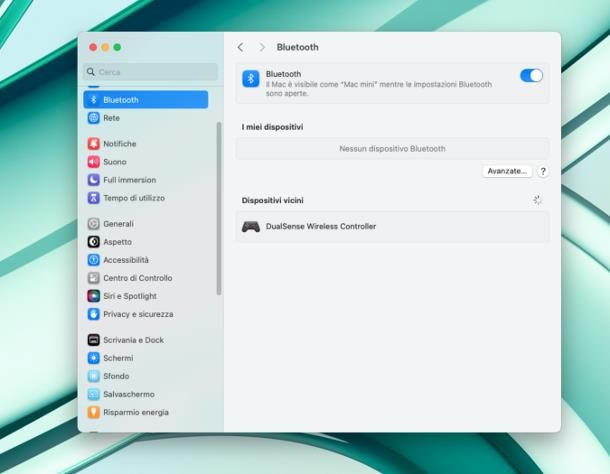Click the Centro di Controllo icon
This screenshot has height=474, width=610.
pyautogui.click(x=93, y=278)
